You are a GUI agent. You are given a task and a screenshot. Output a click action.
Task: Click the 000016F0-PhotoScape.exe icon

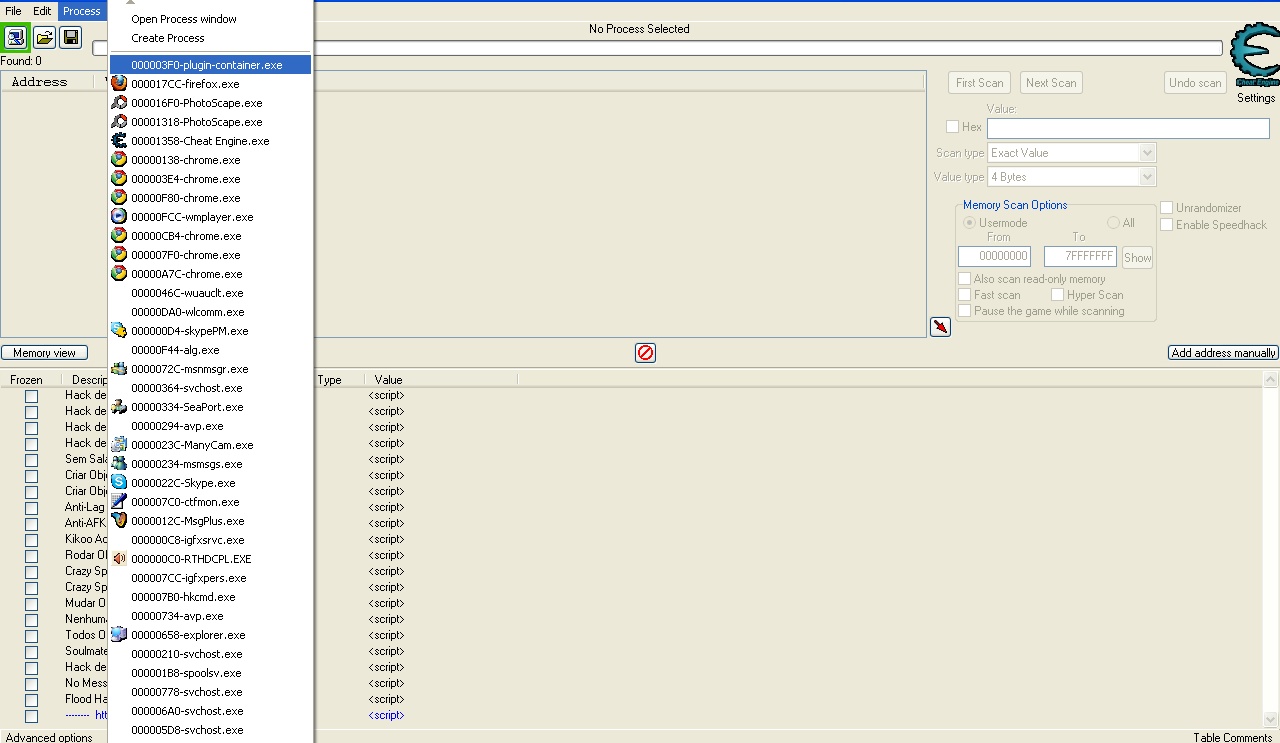pyautogui.click(x=119, y=103)
